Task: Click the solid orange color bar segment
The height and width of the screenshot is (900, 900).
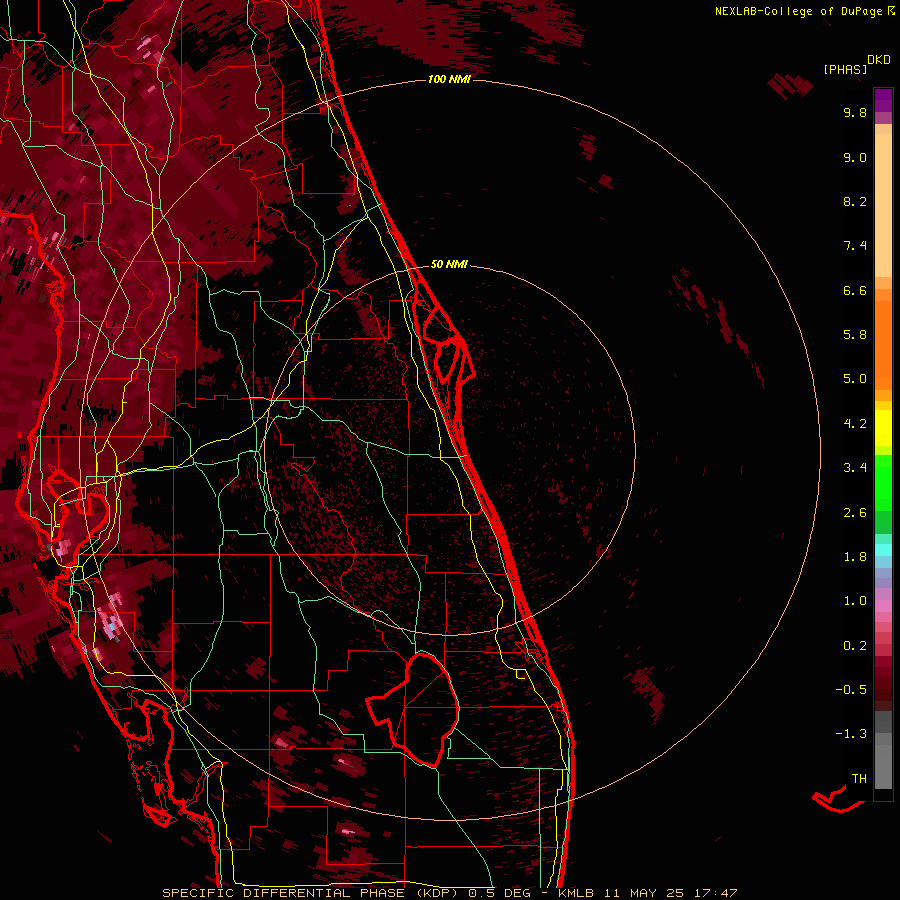Action: click(x=883, y=345)
